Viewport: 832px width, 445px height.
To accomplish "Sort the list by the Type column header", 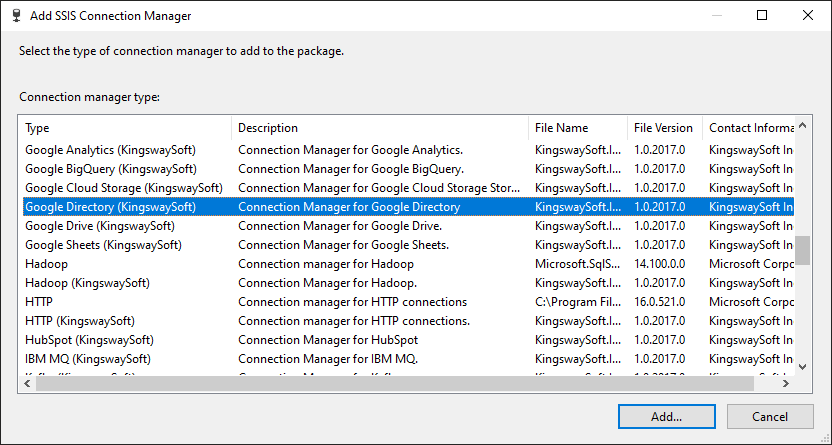I will pyautogui.click(x=126, y=128).
